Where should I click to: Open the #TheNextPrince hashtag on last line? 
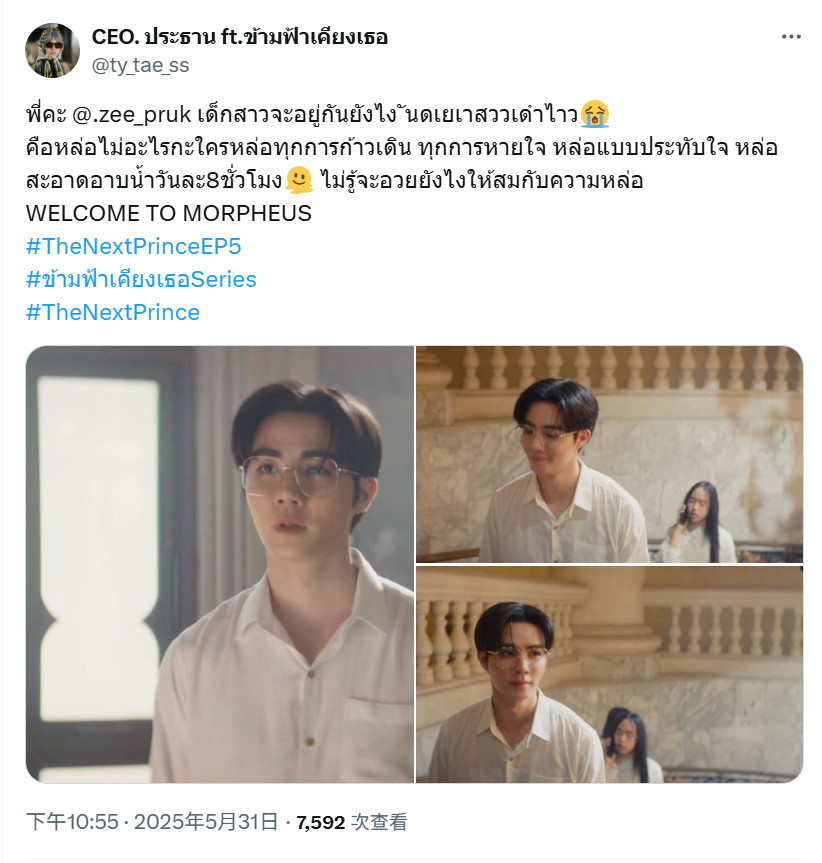point(113,312)
